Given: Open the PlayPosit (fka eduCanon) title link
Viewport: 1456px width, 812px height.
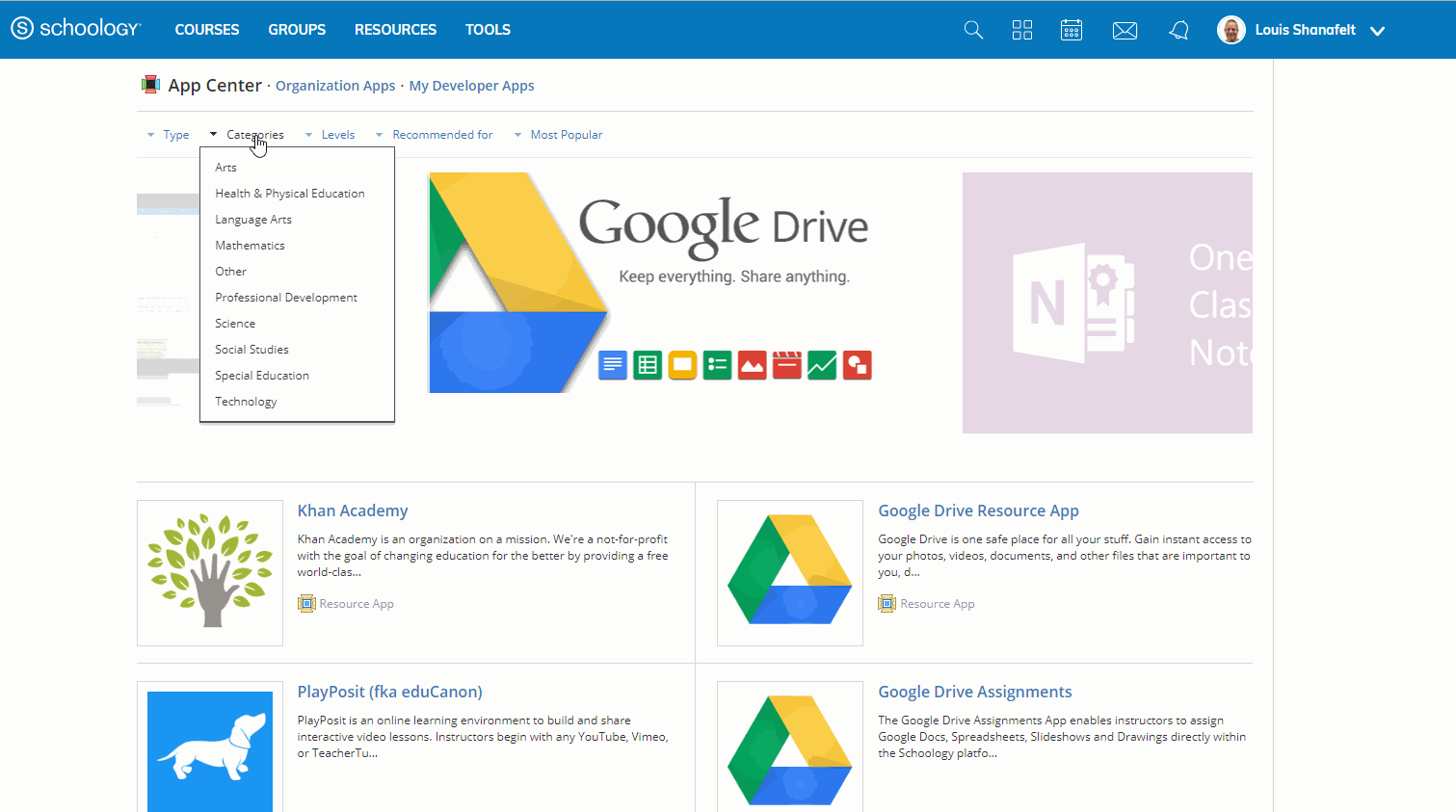Looking at the screenshot, I should click(x=389, y=692).
